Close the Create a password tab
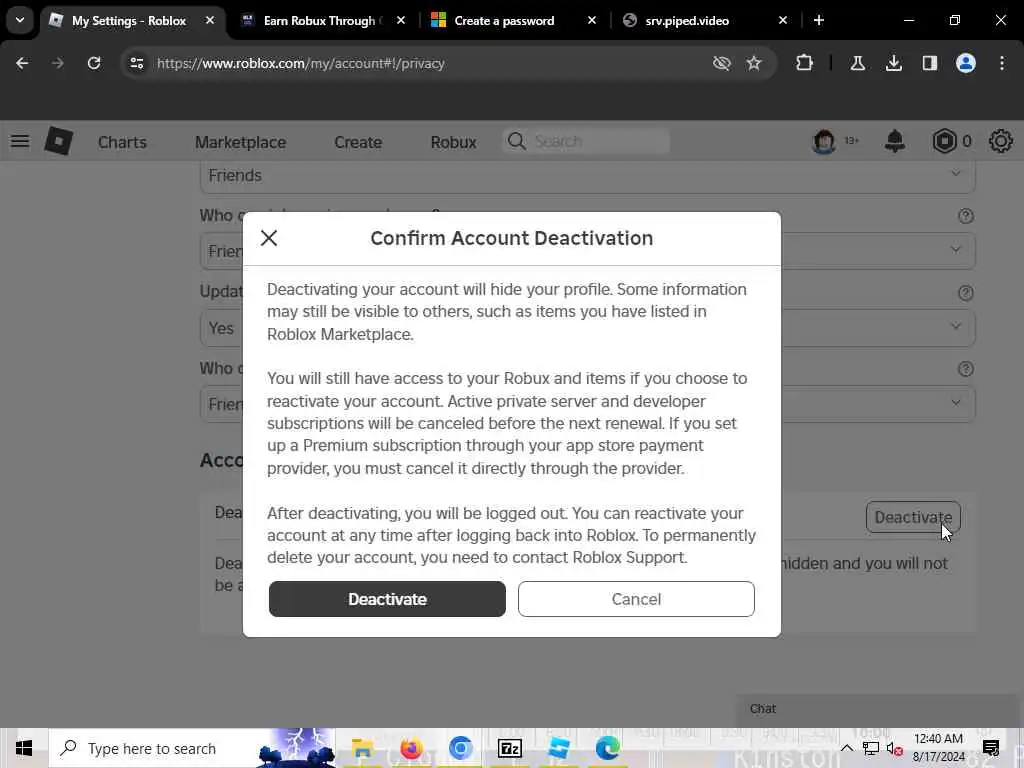This screenshot has height=768, width=1024. click(592, 21)
